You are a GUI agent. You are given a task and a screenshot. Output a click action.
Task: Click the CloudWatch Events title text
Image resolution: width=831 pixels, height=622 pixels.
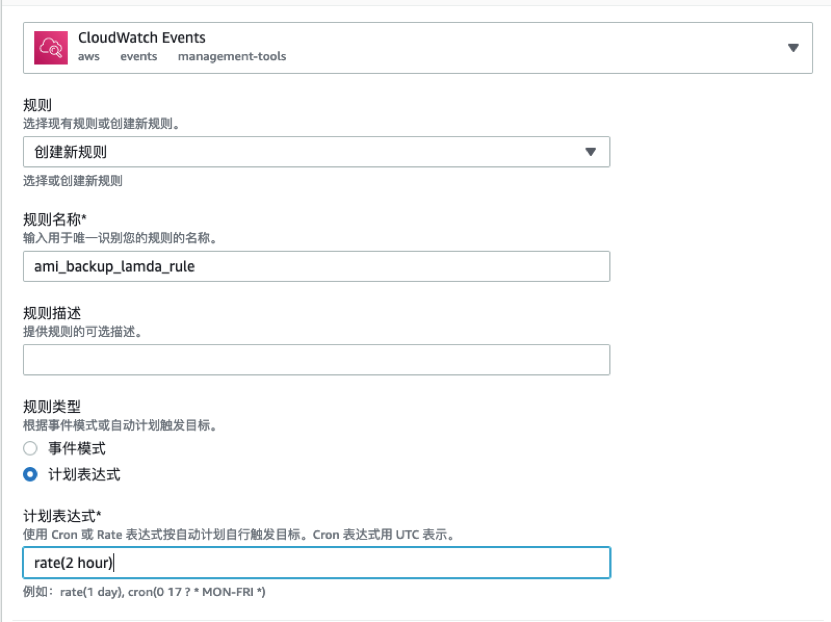(x=142, y=38)
